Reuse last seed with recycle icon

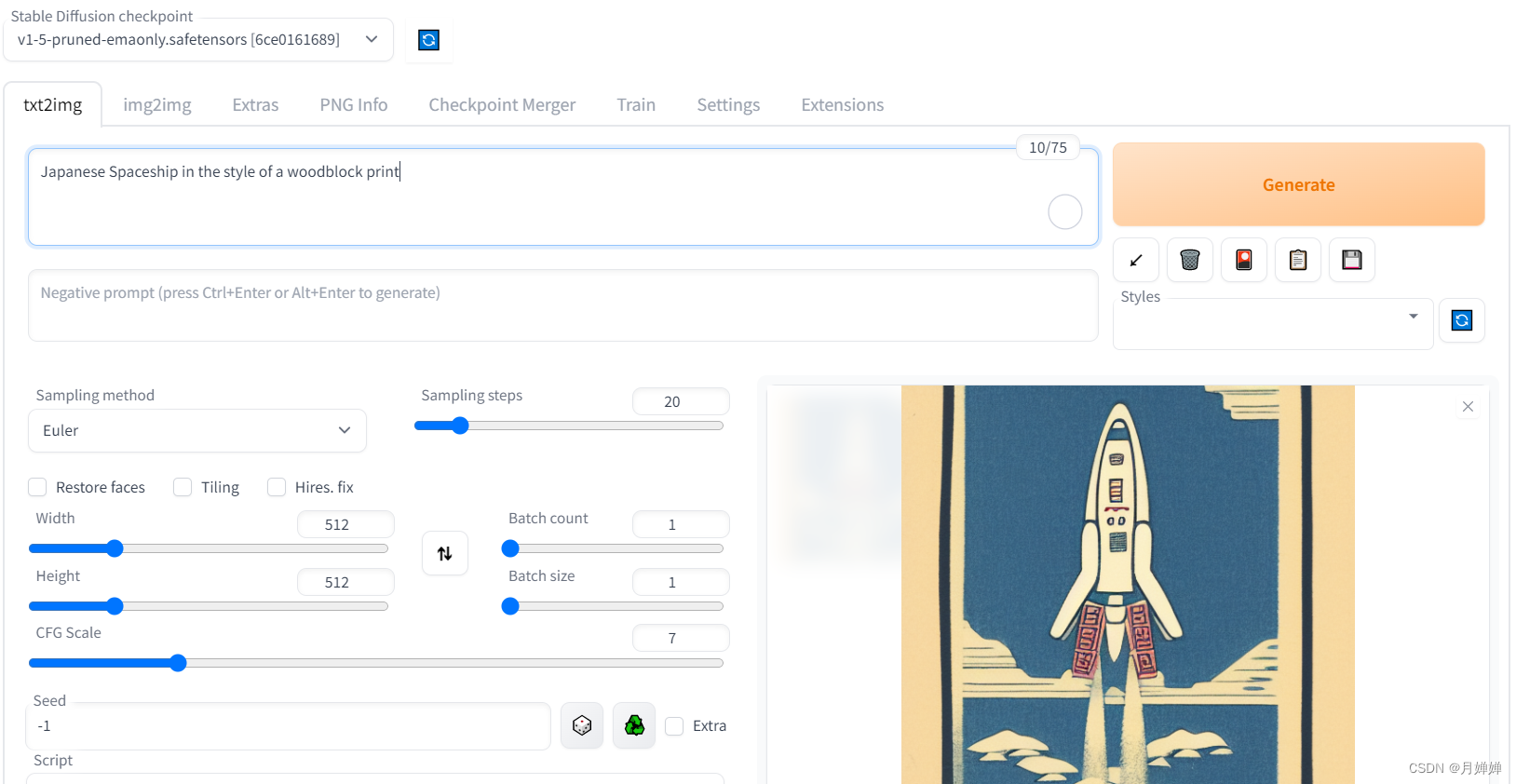(634, 725)
